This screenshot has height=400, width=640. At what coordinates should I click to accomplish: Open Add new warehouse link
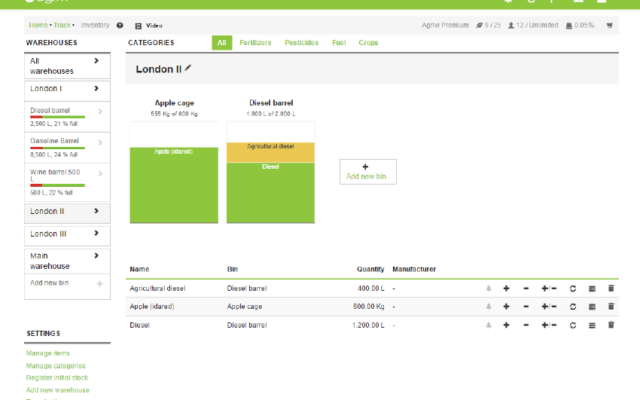[58, 390]
